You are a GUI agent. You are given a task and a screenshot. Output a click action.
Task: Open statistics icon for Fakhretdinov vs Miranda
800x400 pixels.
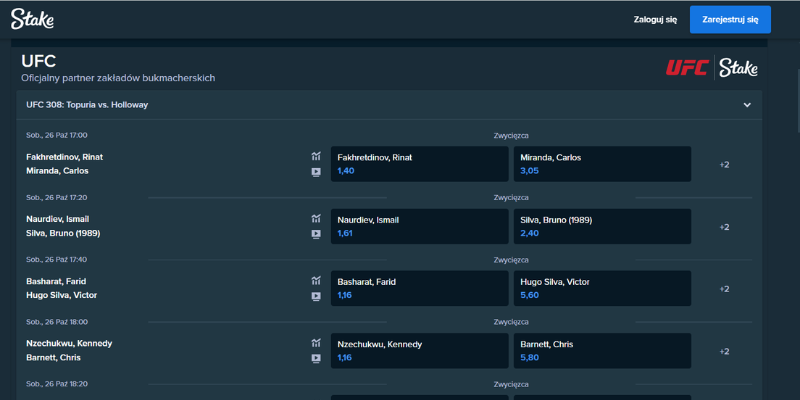315,156
